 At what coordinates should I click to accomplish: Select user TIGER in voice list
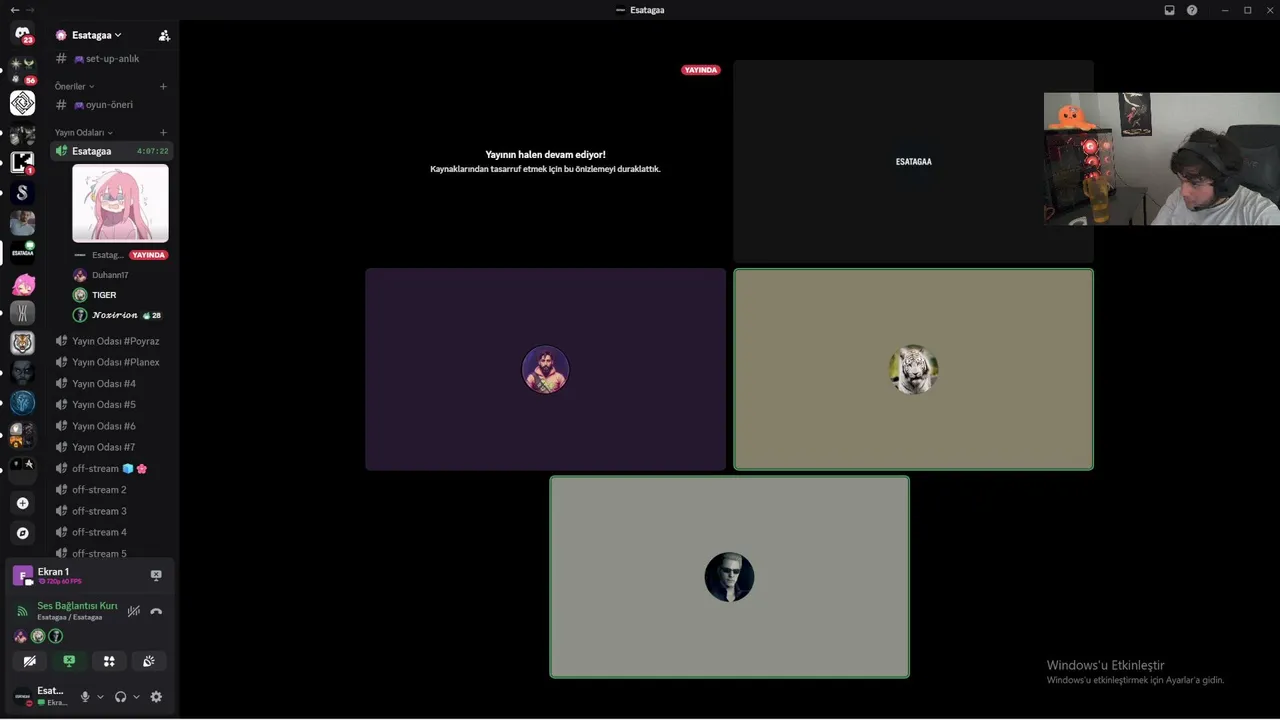(x=120, y=295)
